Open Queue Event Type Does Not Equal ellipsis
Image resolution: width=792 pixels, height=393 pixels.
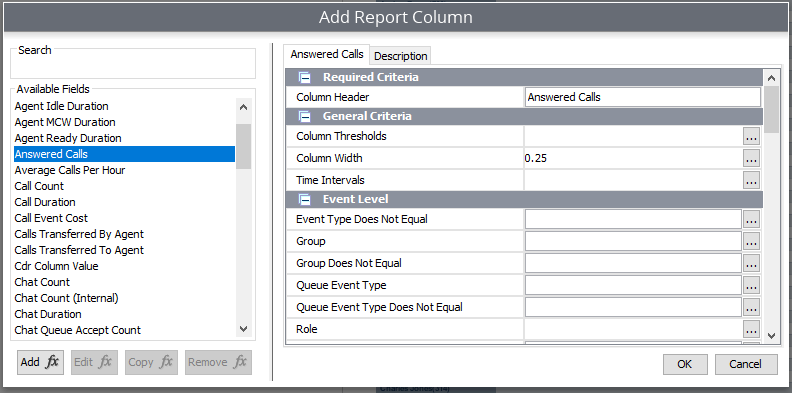(752, 307)
